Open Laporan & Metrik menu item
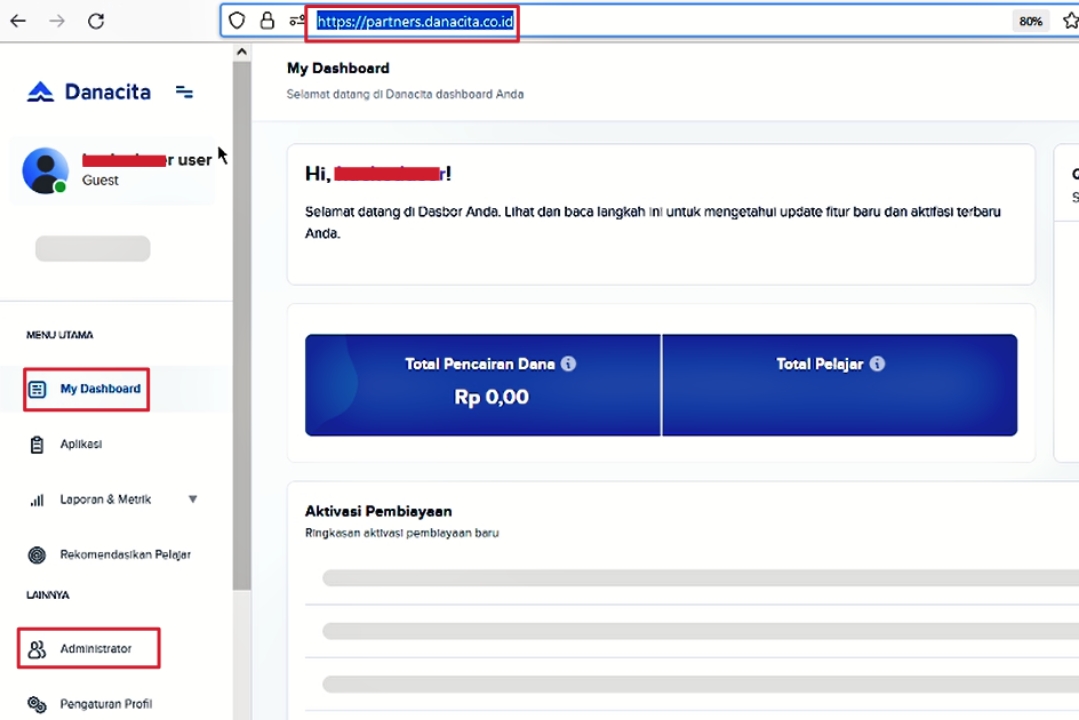The image size is (1079, 720). pyautogui.click(x=105, y=499)
